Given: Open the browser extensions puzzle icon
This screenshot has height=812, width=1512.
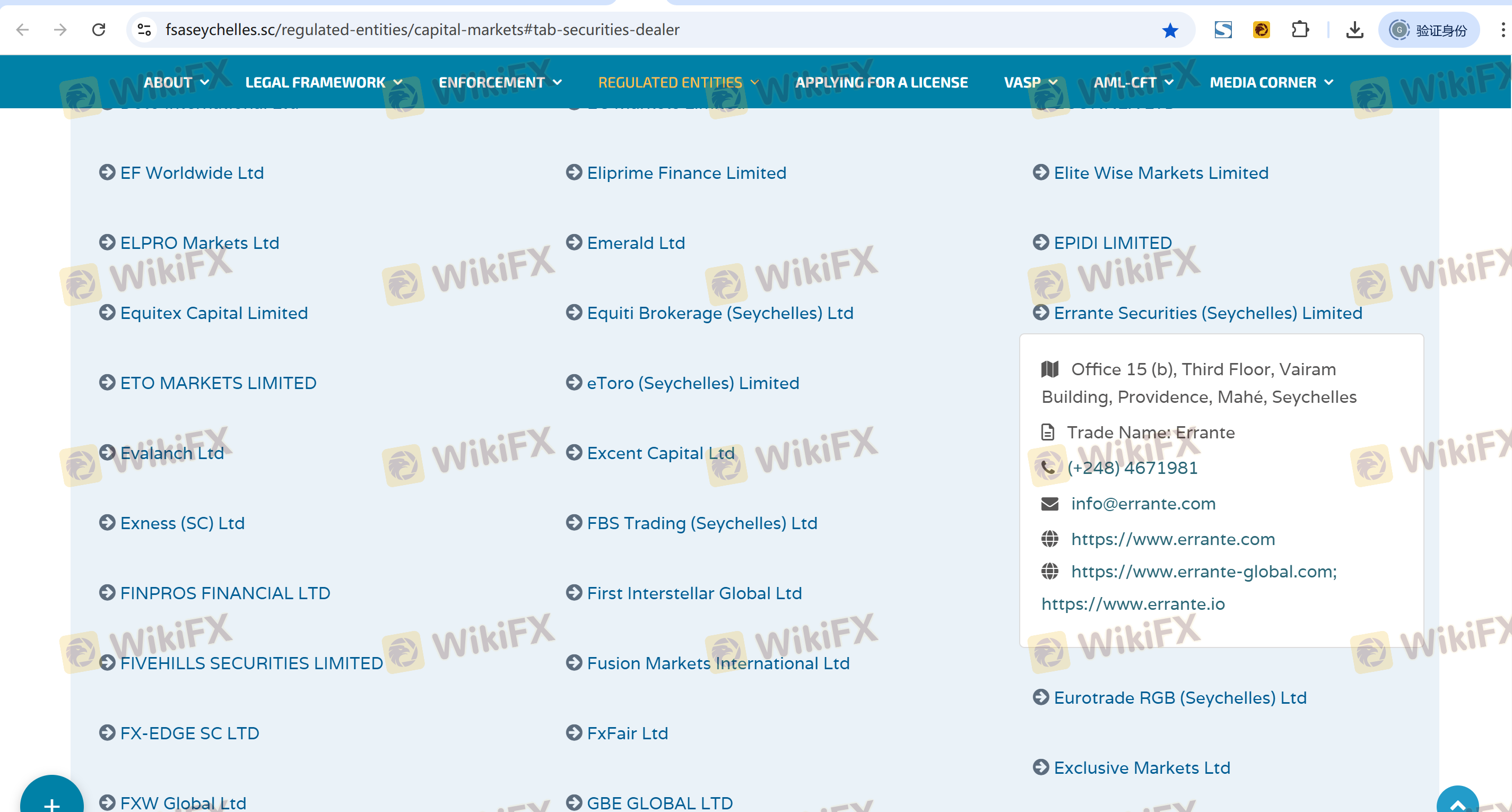Looking at the screenshot, I should (x=1300, y=29).
